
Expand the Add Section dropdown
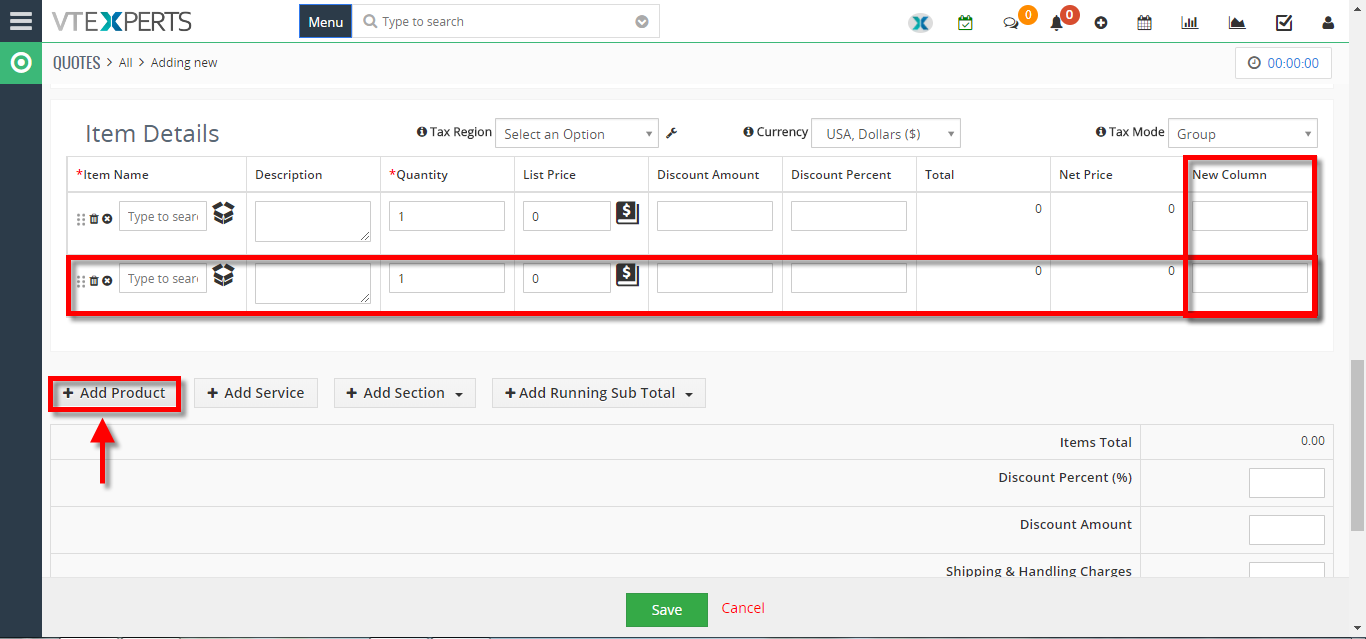coord(404,393)
